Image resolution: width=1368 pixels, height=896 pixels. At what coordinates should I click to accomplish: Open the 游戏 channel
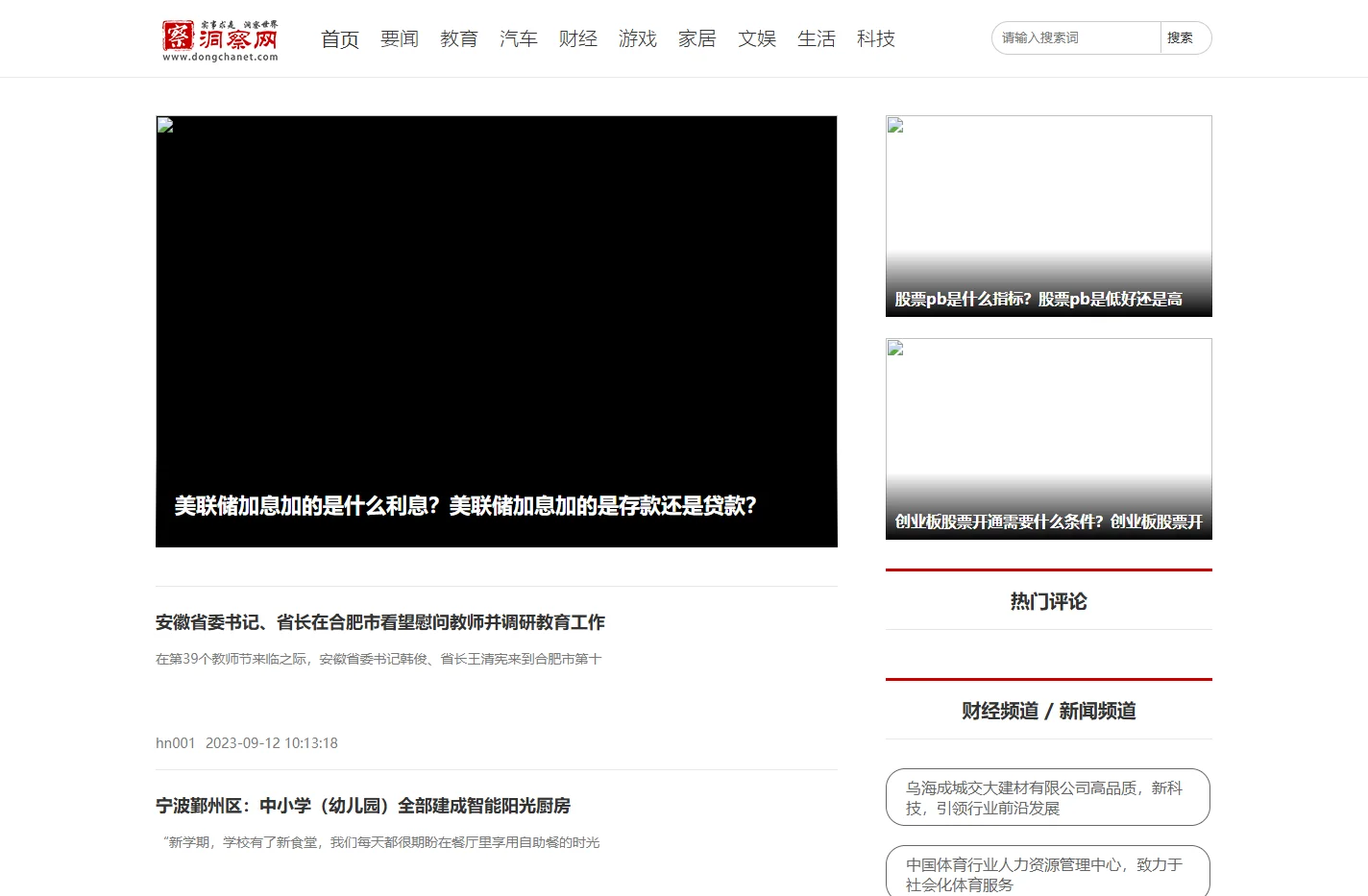[638, 39]
